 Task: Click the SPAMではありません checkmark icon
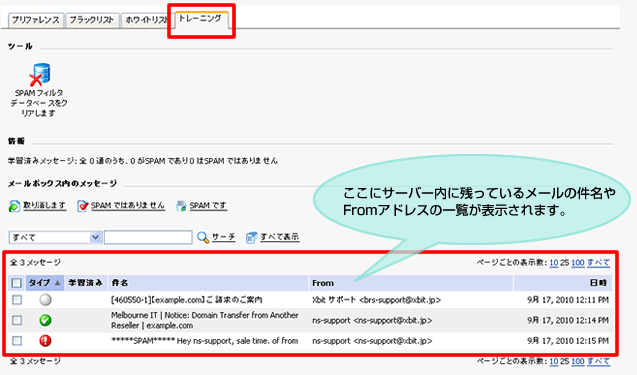point(82,206)
